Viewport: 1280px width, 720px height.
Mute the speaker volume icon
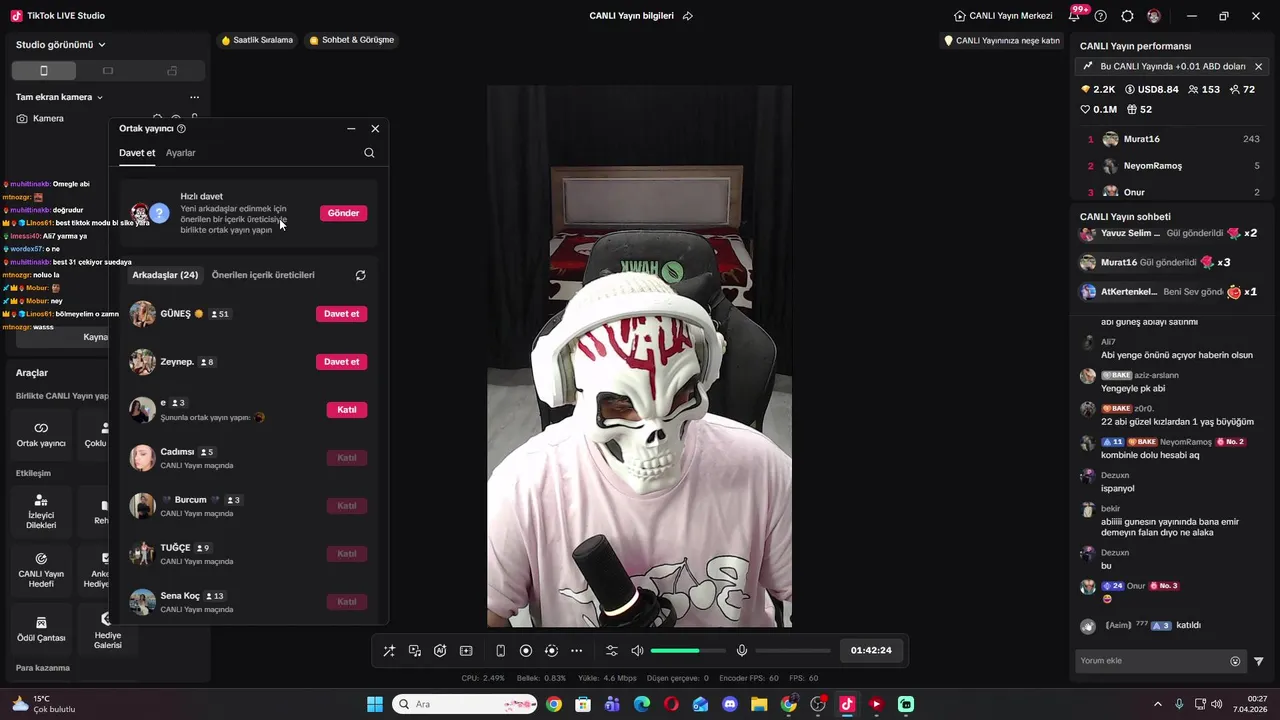tap(637, 651)
